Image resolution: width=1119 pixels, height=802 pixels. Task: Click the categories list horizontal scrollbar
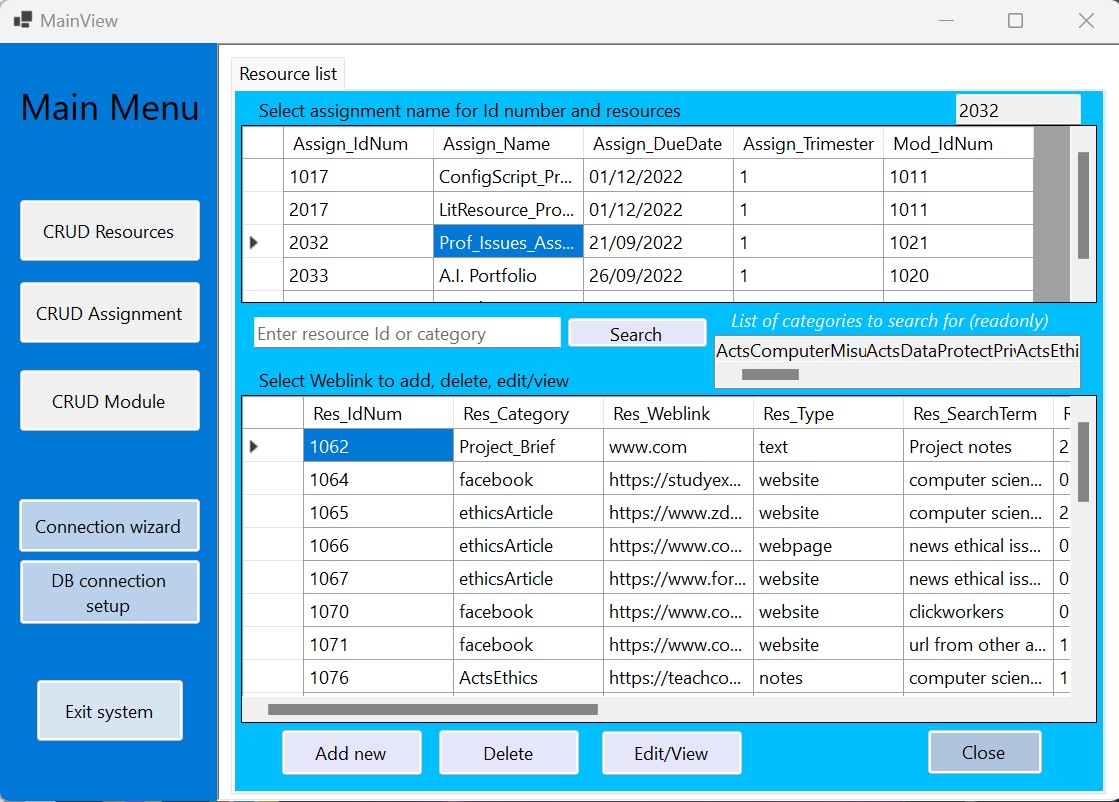(x=769, y=375)
